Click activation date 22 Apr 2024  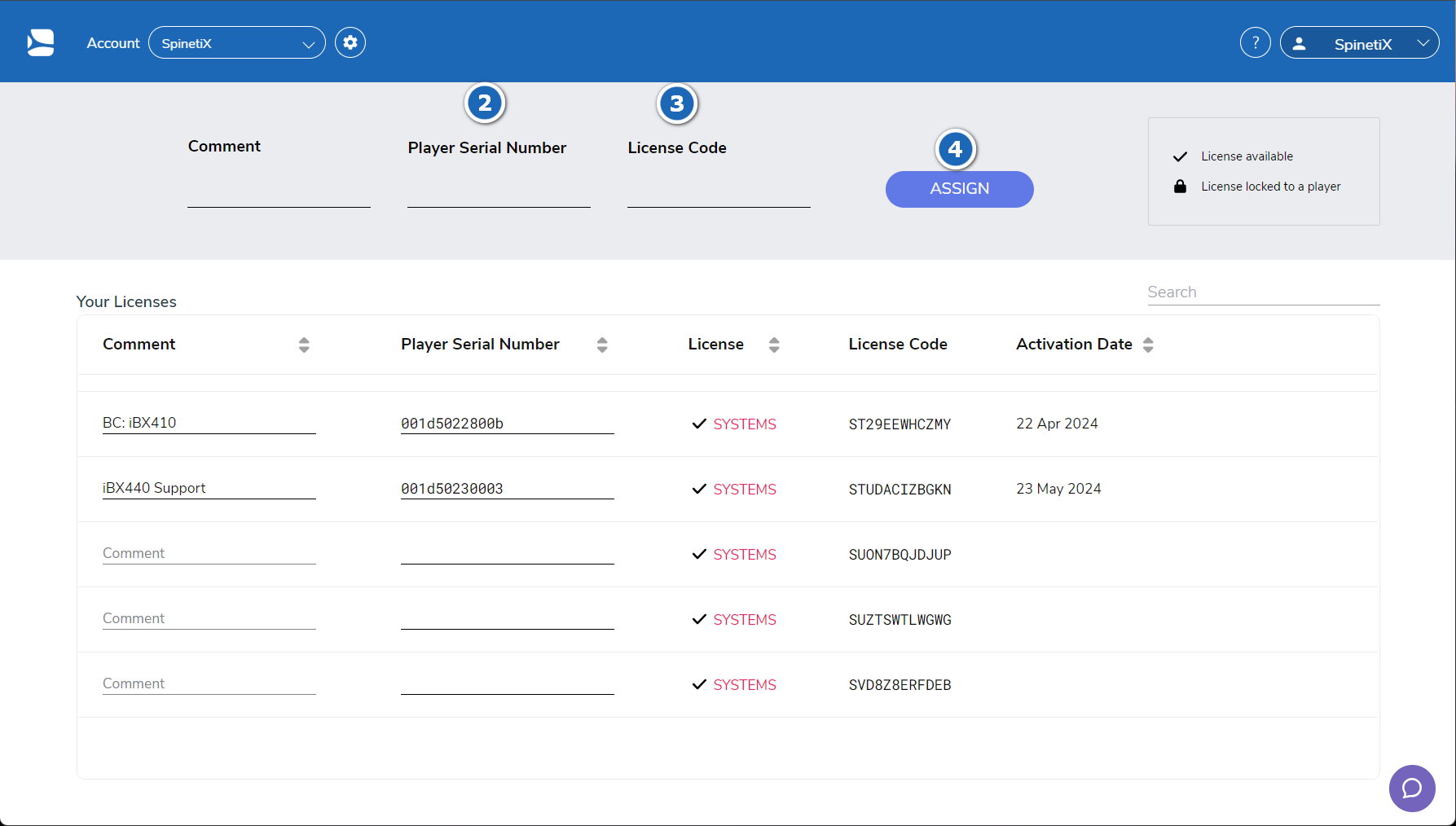click(x=1057, y=424)
